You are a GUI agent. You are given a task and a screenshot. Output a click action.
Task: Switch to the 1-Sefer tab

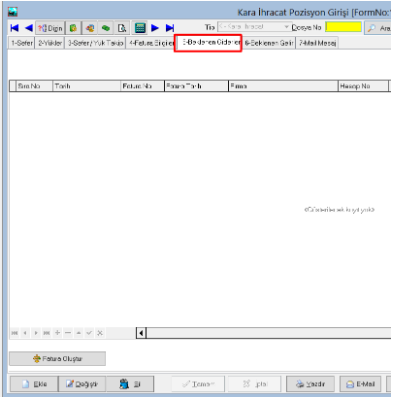point(22,43)
